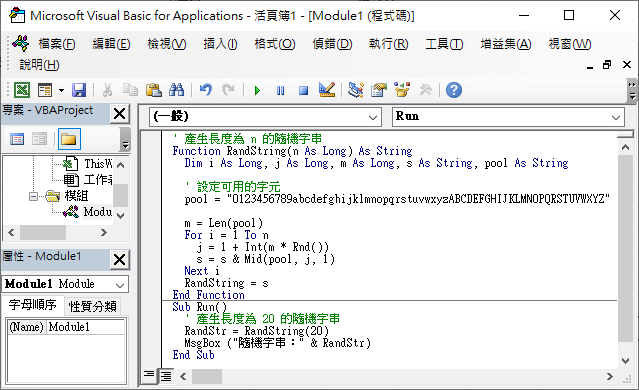
Task: Open the 說明(H) menu
Action: (x=40, y=64)
